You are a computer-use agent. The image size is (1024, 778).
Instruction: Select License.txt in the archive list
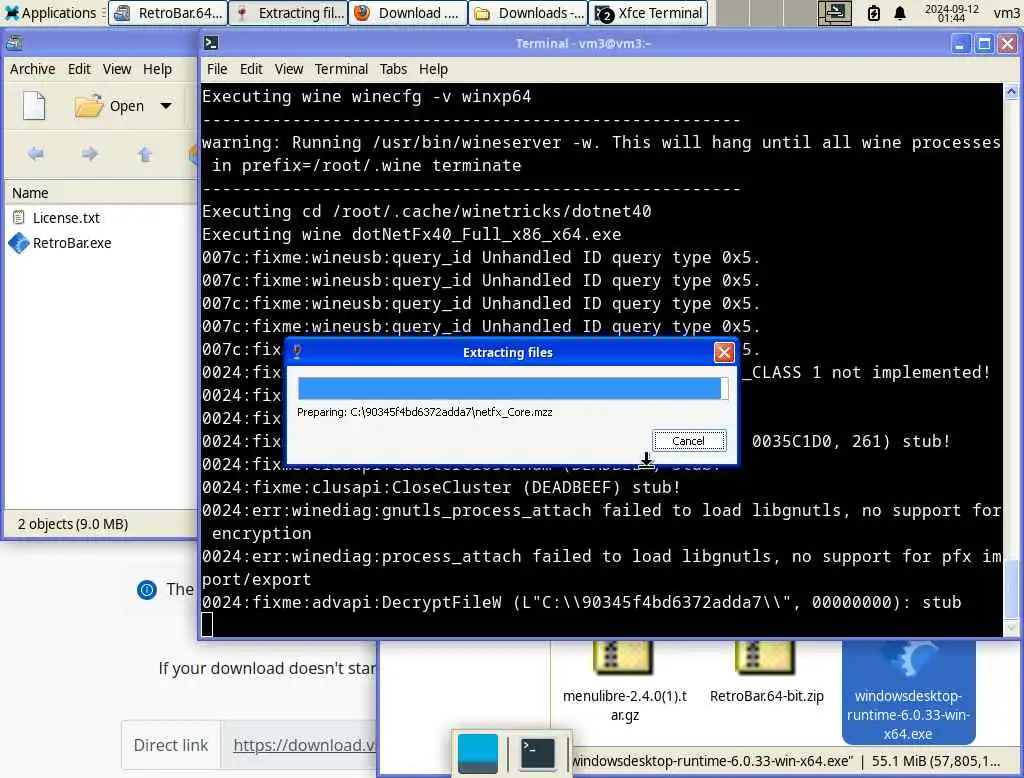(x=66, y=218)
